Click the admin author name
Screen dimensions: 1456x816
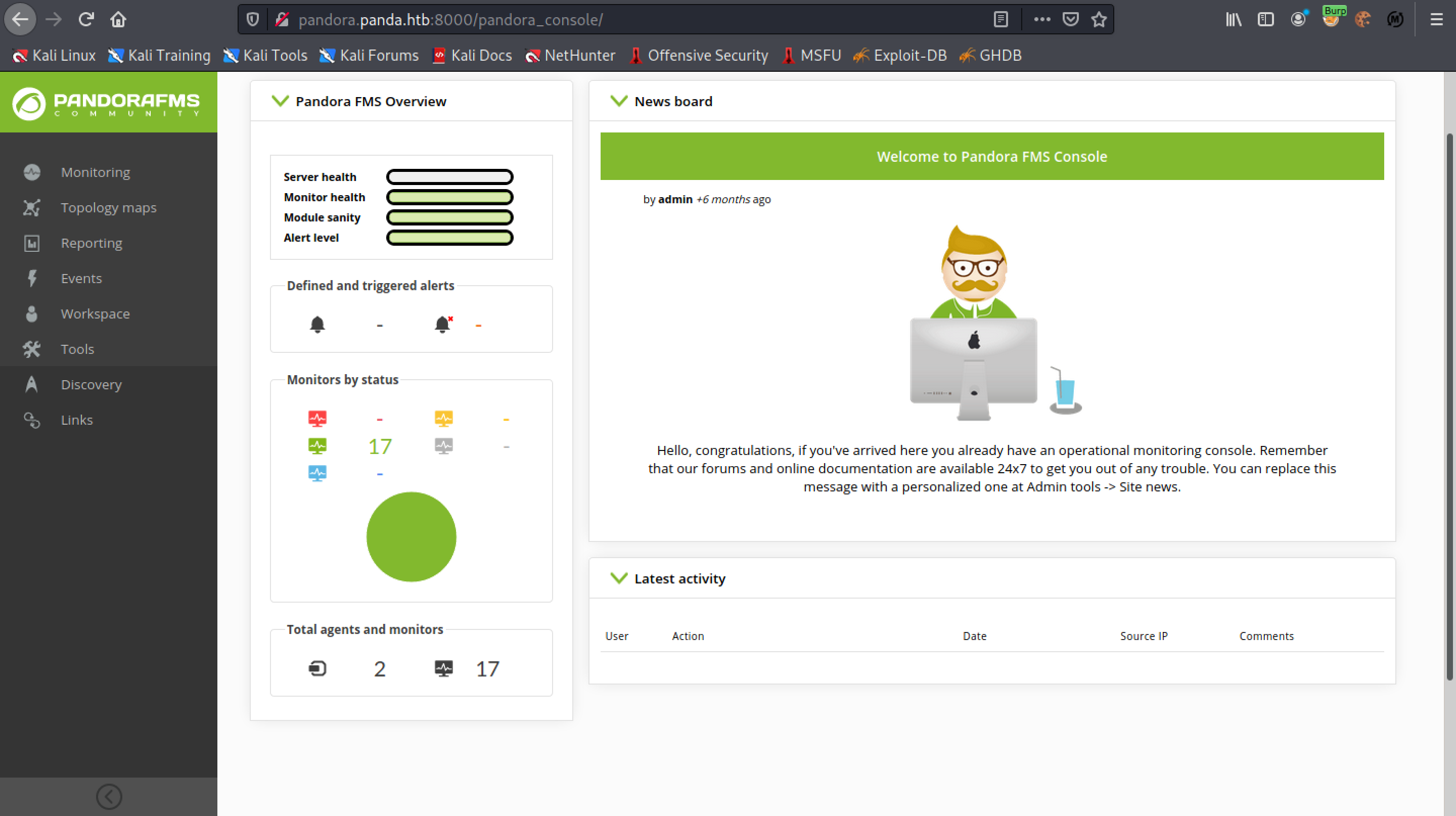675,200
